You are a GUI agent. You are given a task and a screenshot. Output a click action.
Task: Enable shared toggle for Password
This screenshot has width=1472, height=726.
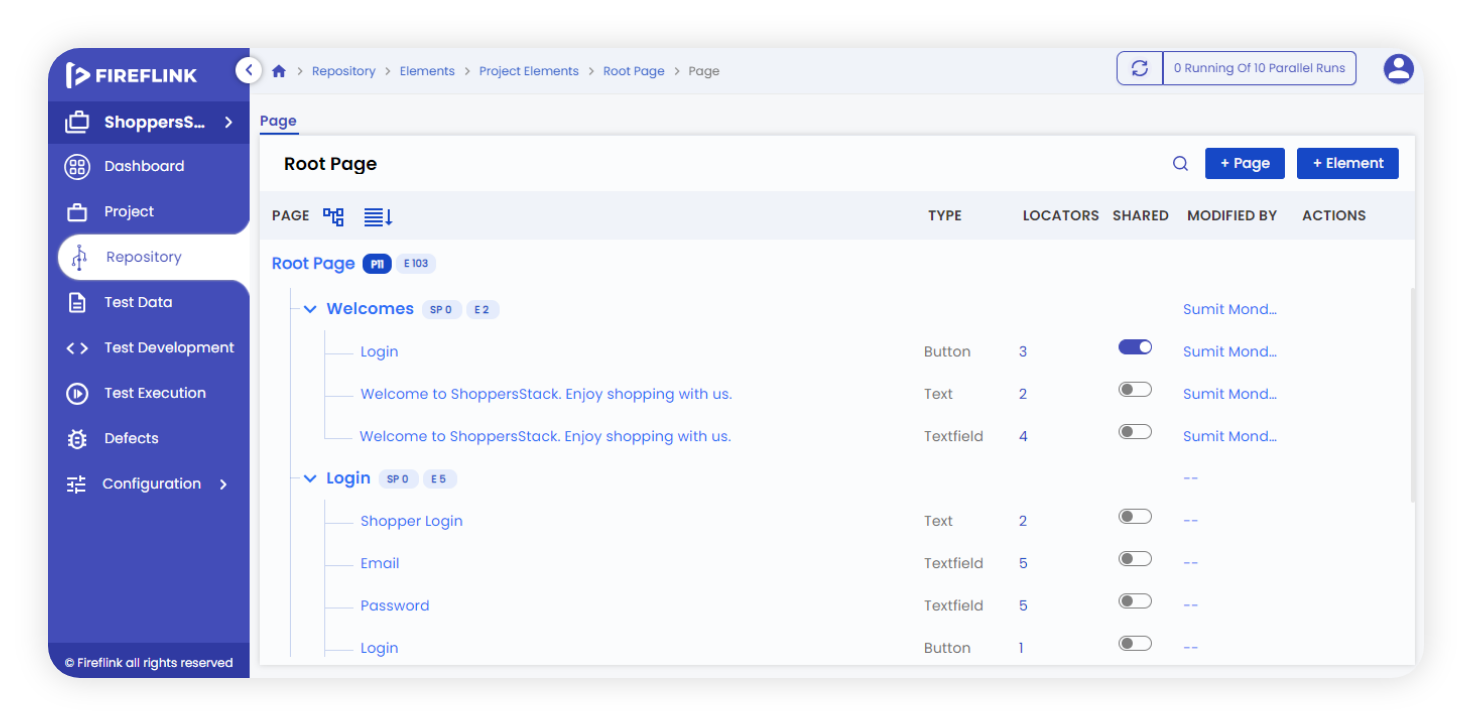(1135, 601)
